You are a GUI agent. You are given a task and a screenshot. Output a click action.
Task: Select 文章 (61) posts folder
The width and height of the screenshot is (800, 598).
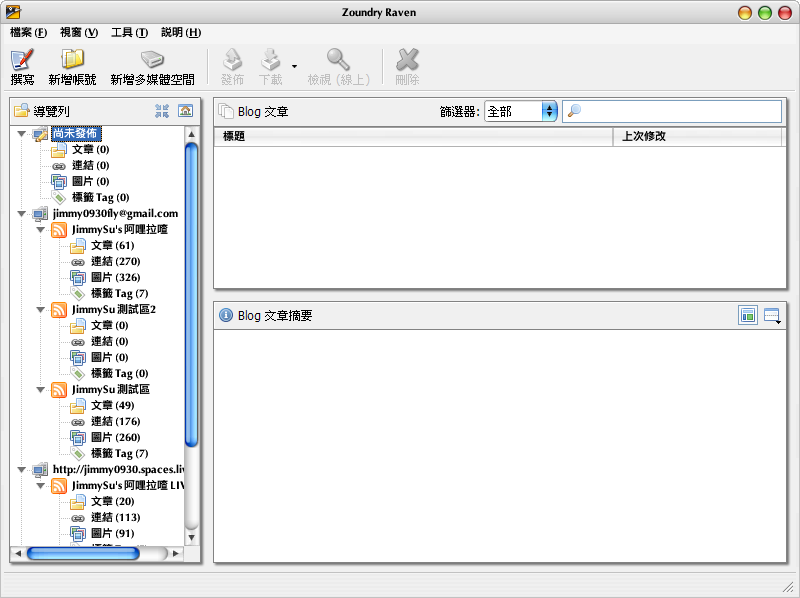112,245
